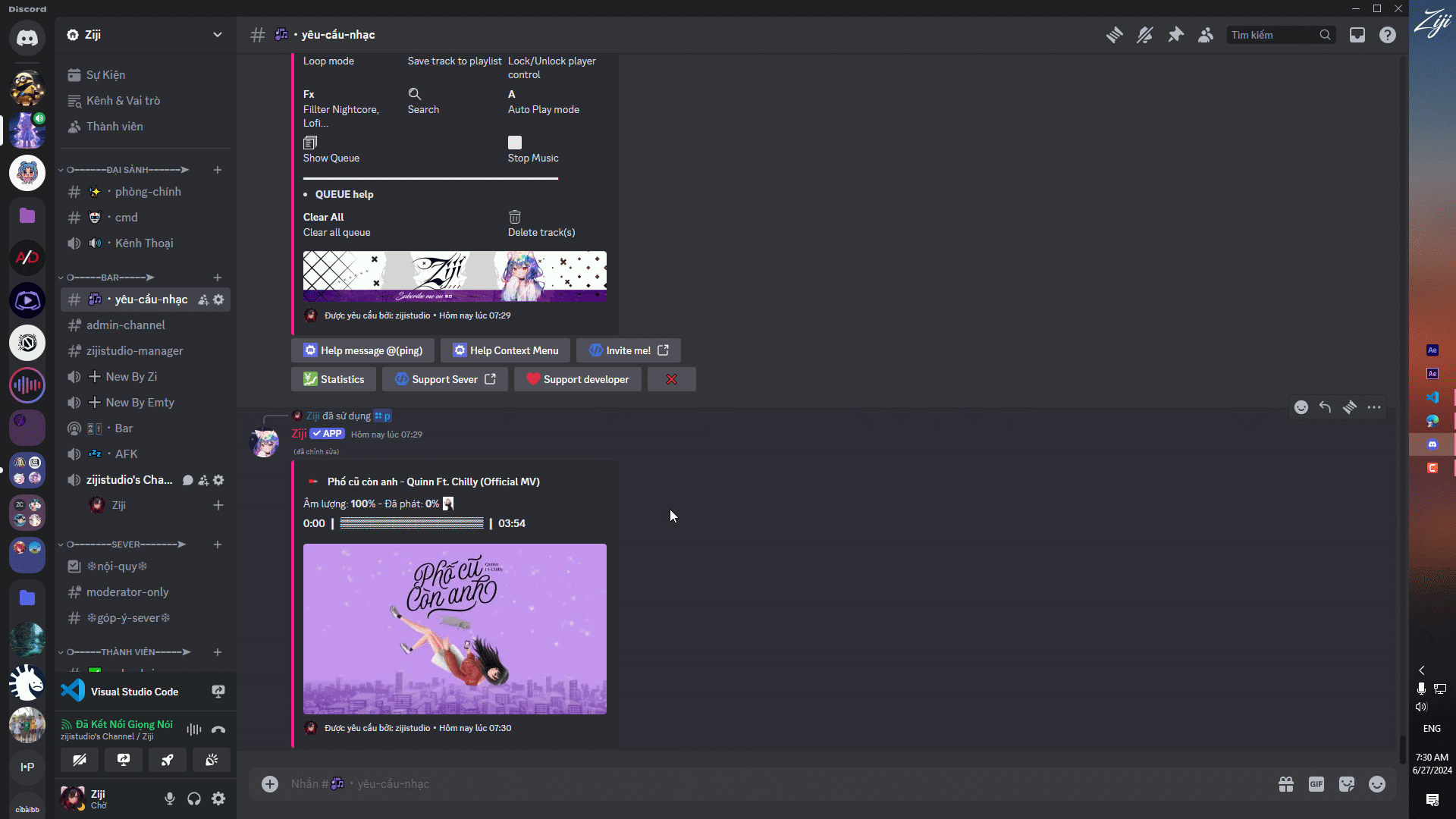Open the admin-channel text channel
The width and height of the screenshot is (1456, 819).
point(144,325)
